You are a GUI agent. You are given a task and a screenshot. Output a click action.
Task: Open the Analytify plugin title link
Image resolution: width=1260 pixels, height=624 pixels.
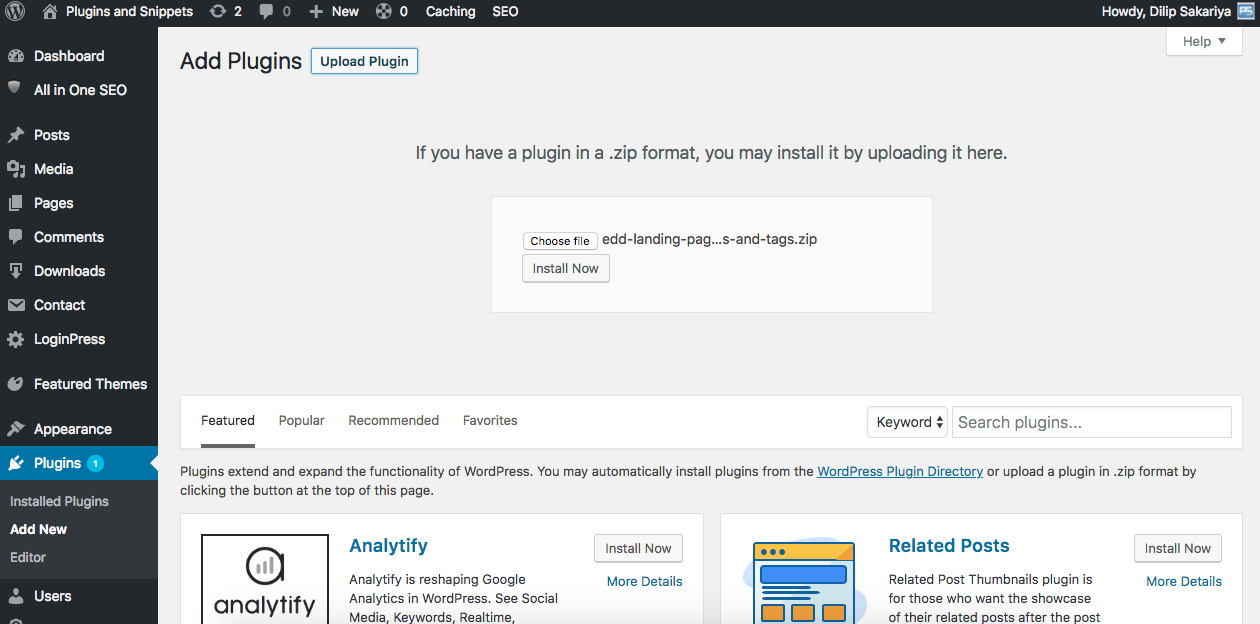point(388,546)
